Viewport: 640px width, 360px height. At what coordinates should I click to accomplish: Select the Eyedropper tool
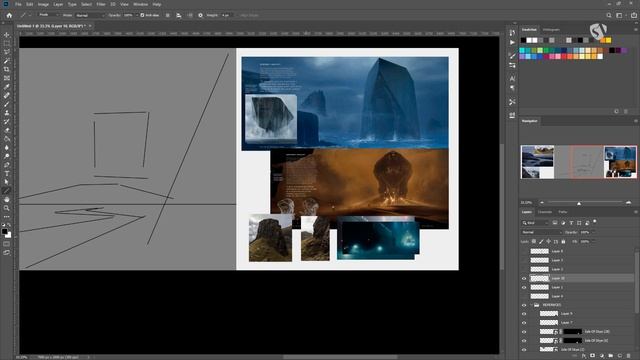click(x=7, y=87)
